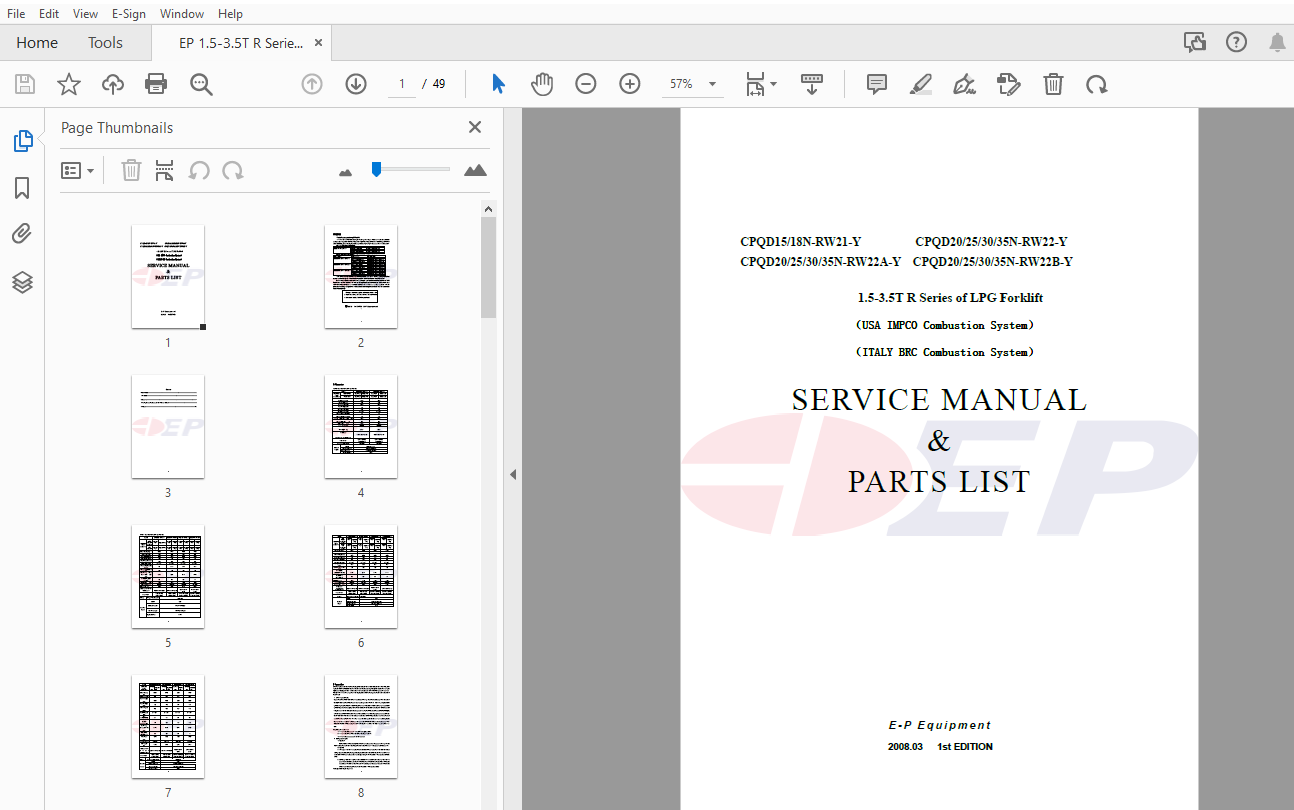Rotate page clockwise in toolbar

pos(1097,84)
